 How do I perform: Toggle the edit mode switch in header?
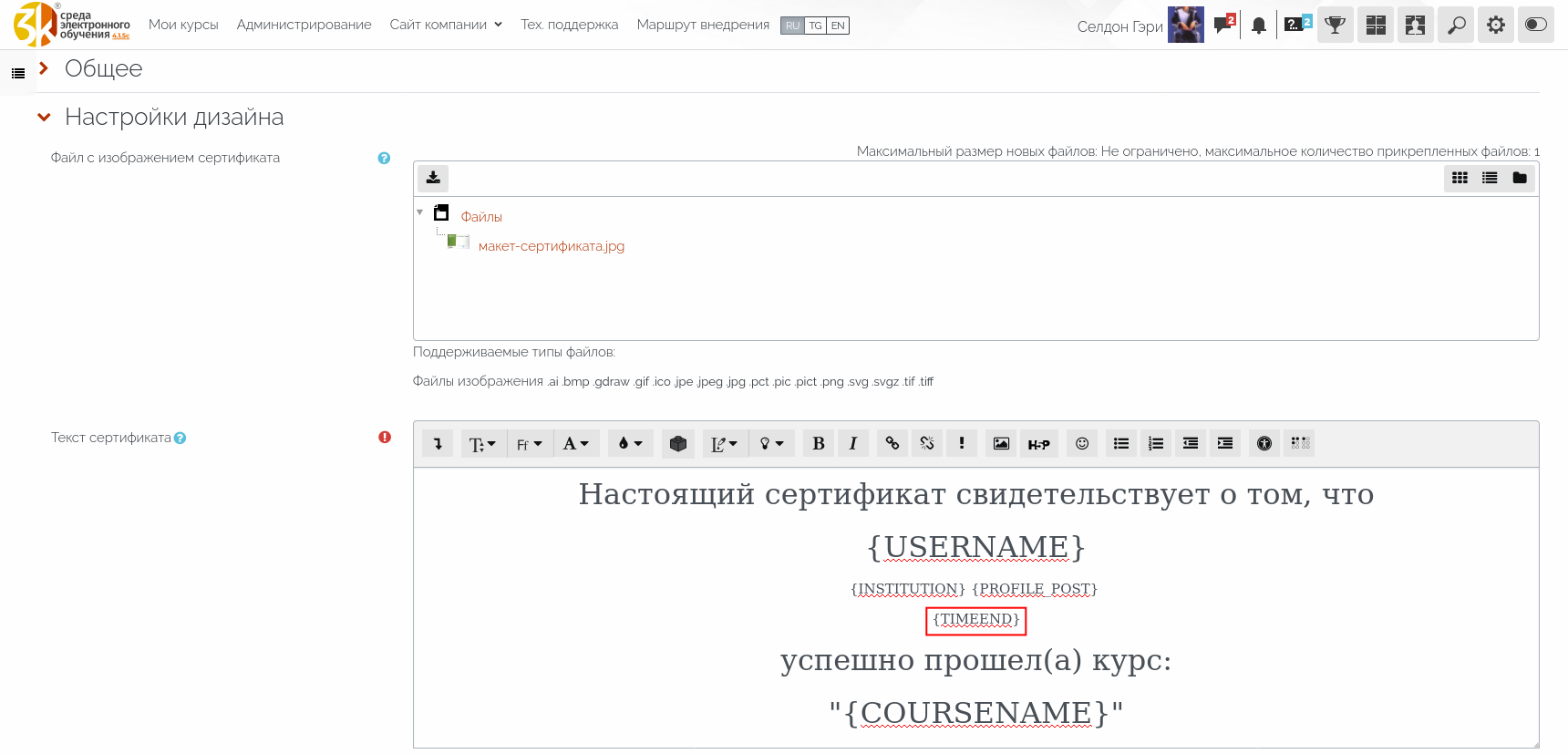1535,26
